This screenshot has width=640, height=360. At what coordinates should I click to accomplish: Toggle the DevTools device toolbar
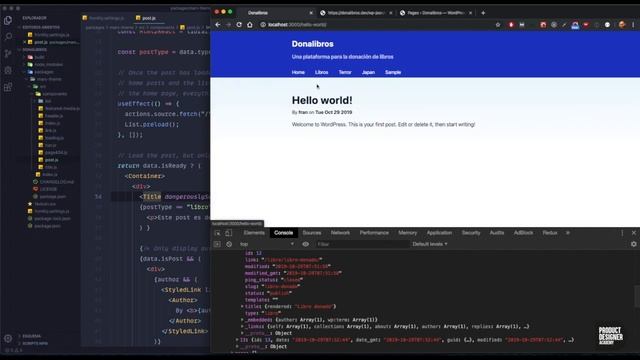(229, 233)
